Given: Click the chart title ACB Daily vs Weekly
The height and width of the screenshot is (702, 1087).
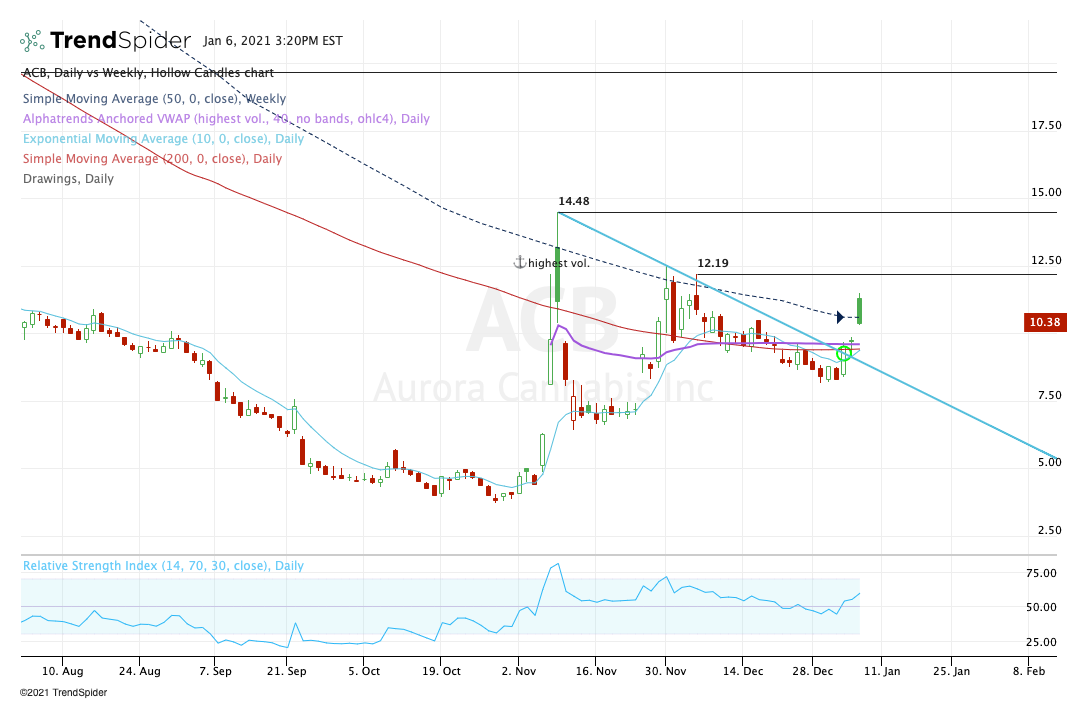Looking at the screenshot, I should tap(148, 73).
